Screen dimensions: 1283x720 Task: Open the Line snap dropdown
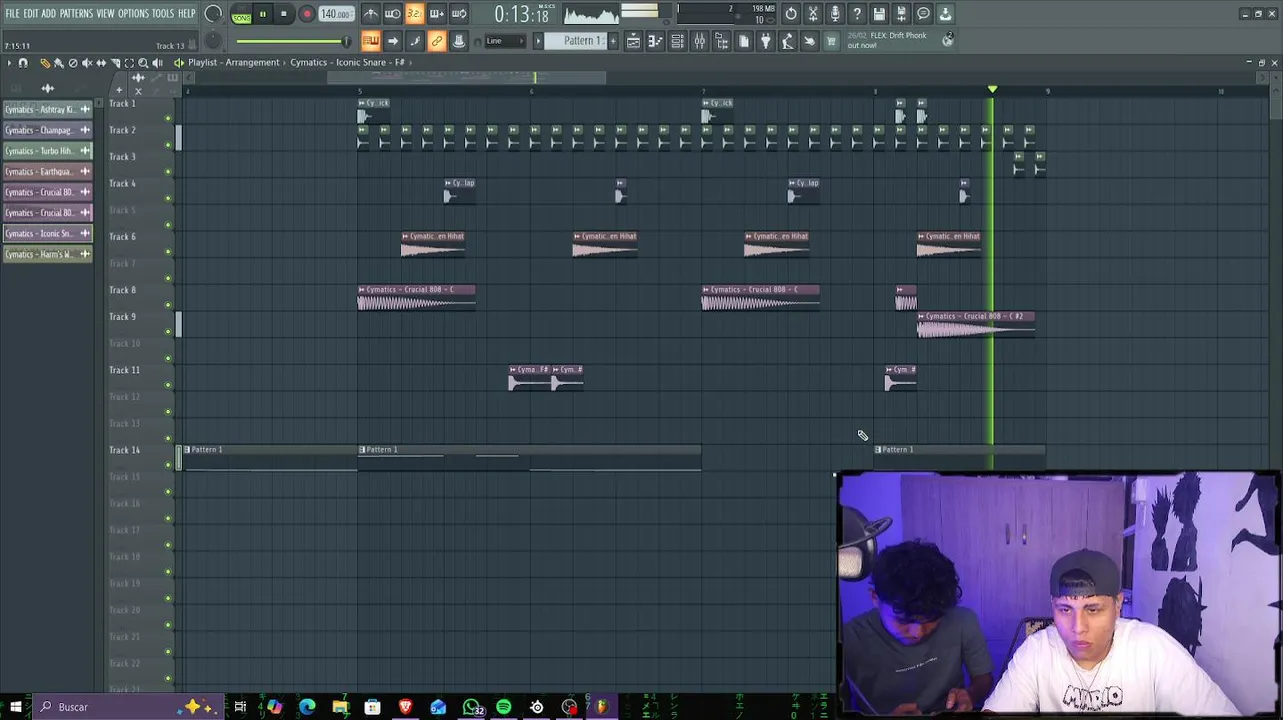tap(505, 41)
